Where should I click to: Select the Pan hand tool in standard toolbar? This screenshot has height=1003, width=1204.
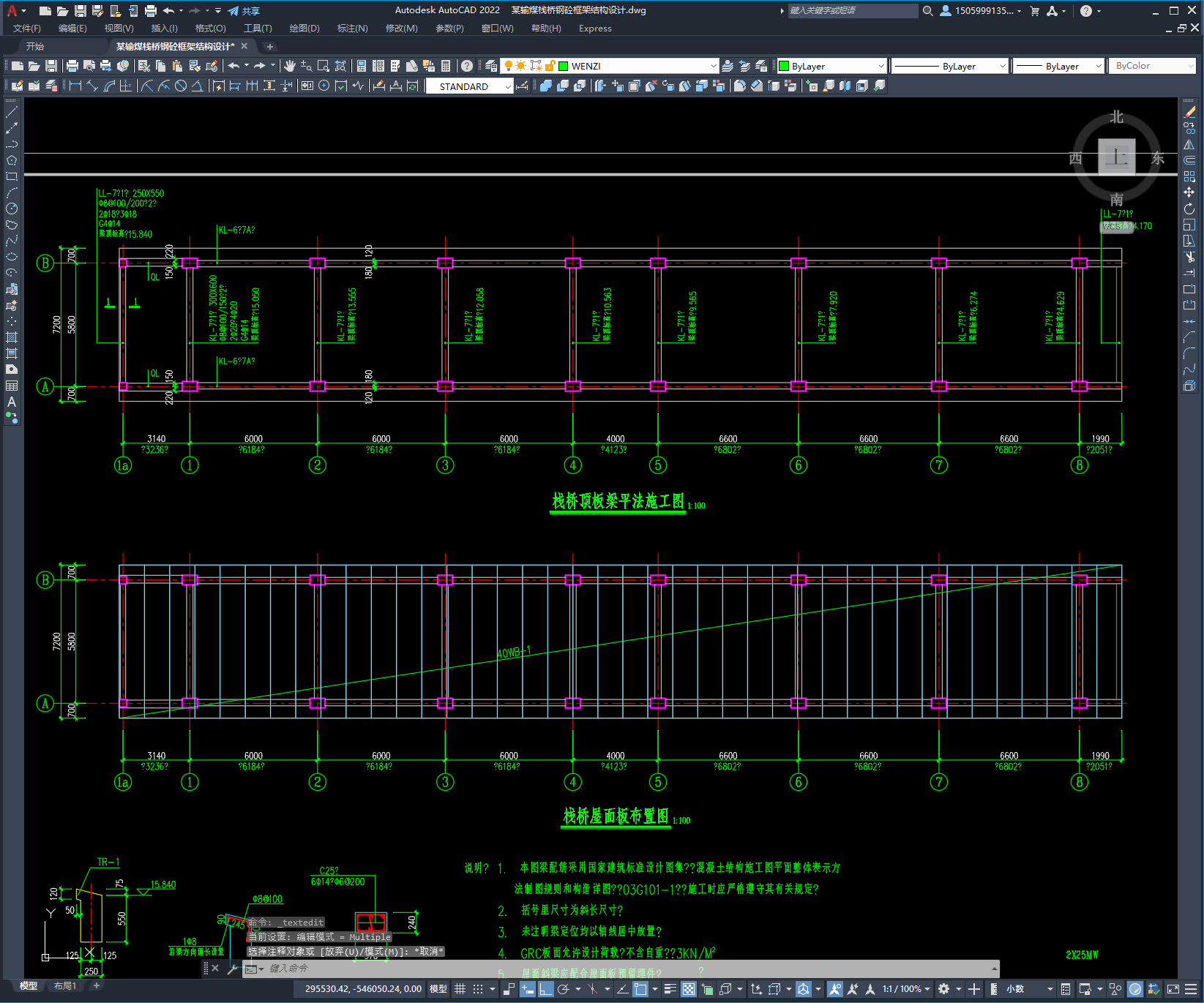[x=290, y=66]
